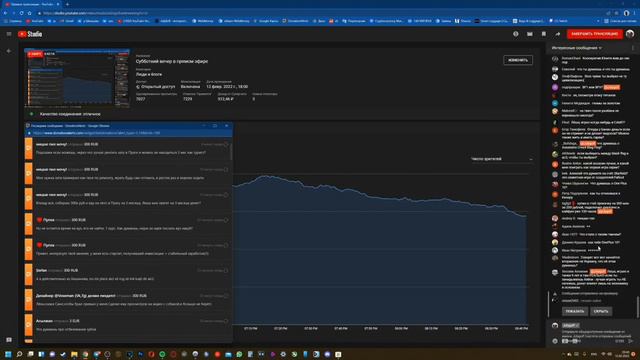Click the category text Люди и блоги

point(149,75)
